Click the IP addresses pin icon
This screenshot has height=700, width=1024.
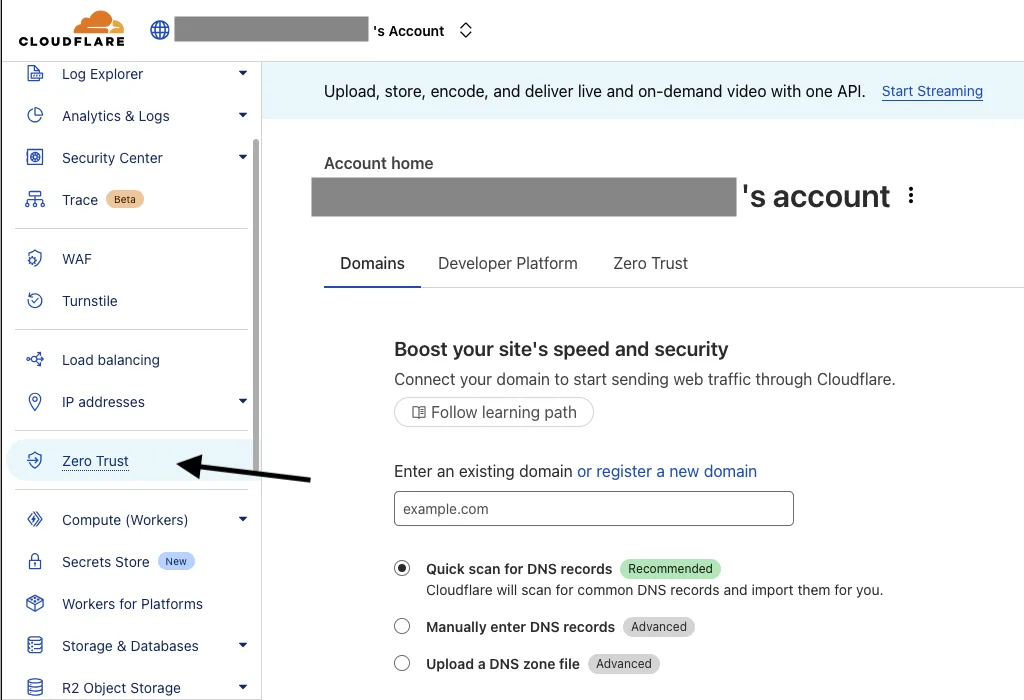[35, 402]
